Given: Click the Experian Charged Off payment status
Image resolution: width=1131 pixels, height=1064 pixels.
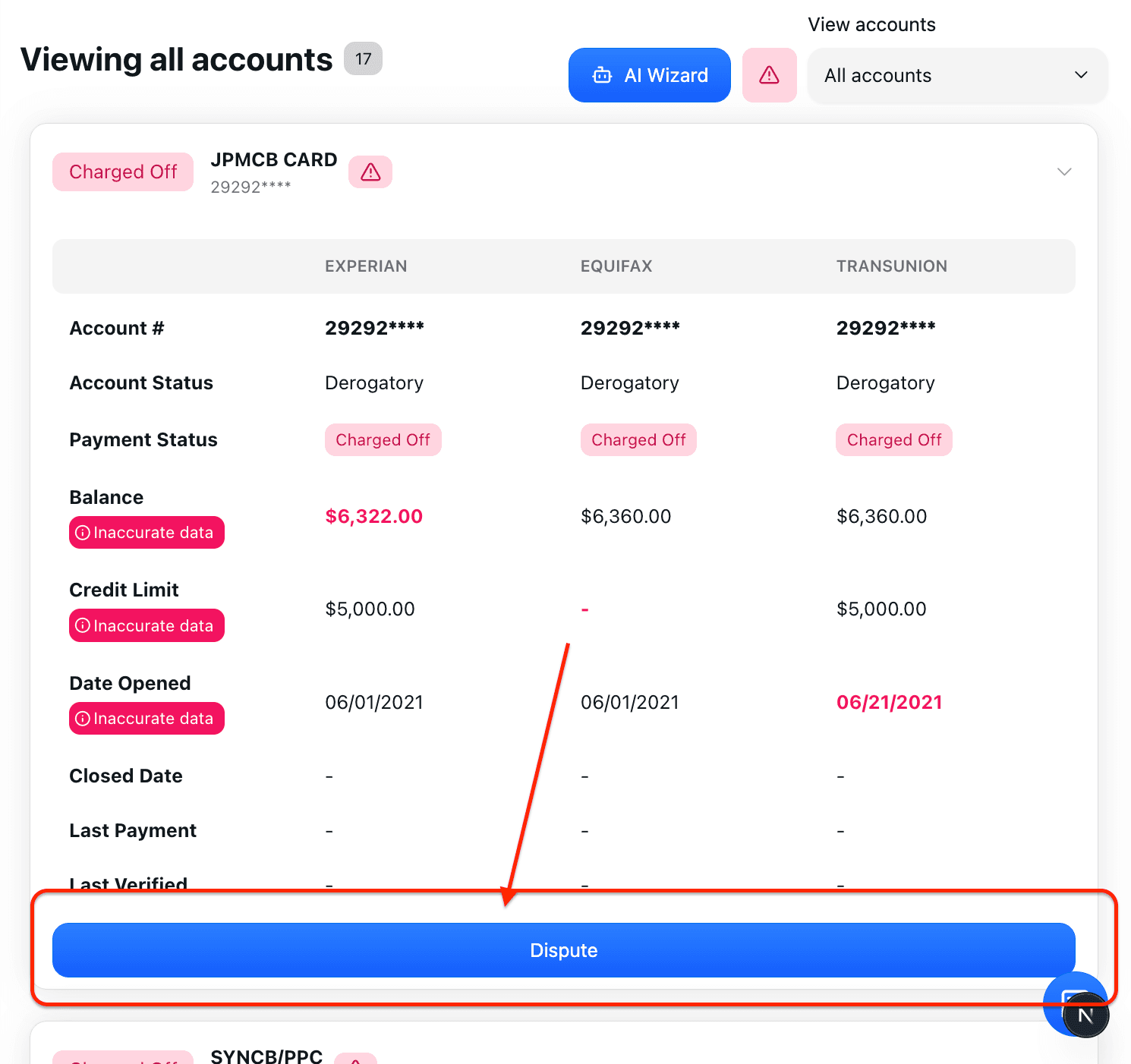Looking at the screenshot, I should click(383, 440).
